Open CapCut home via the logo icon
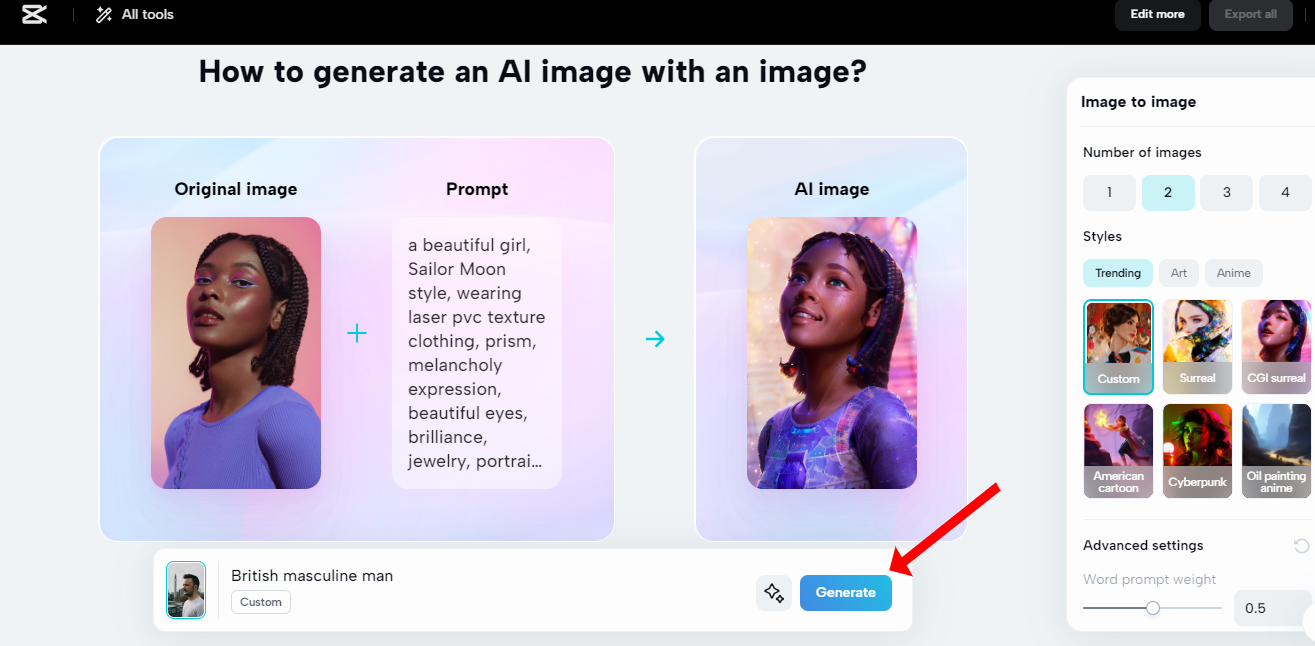The height and width of the screenshot is (646, 1315). pos(33,14)
